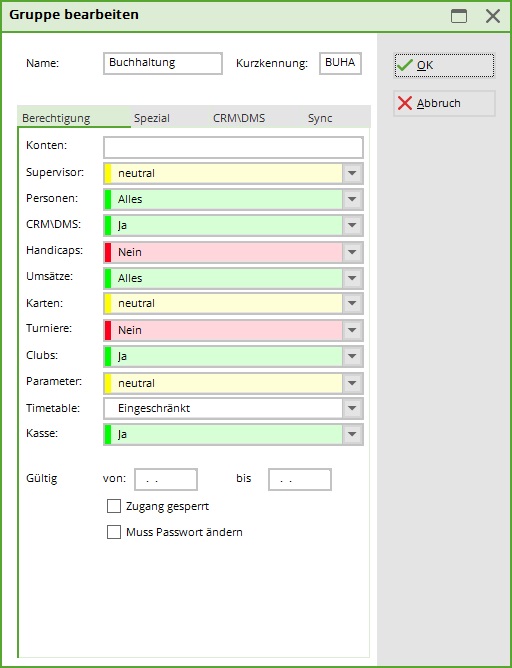The width and height of the screenshot is (512, 668).
Task: Confirm changes with the OK button
Action: tap(444, 65)
